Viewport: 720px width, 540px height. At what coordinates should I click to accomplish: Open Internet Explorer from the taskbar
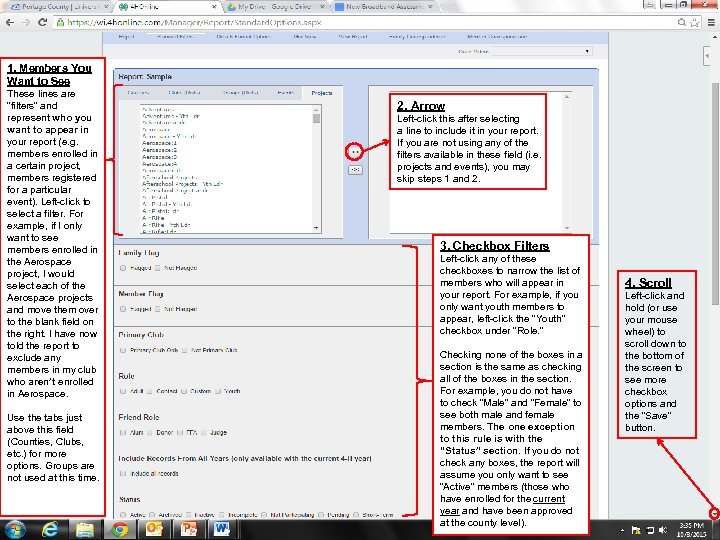pos(50,530)
